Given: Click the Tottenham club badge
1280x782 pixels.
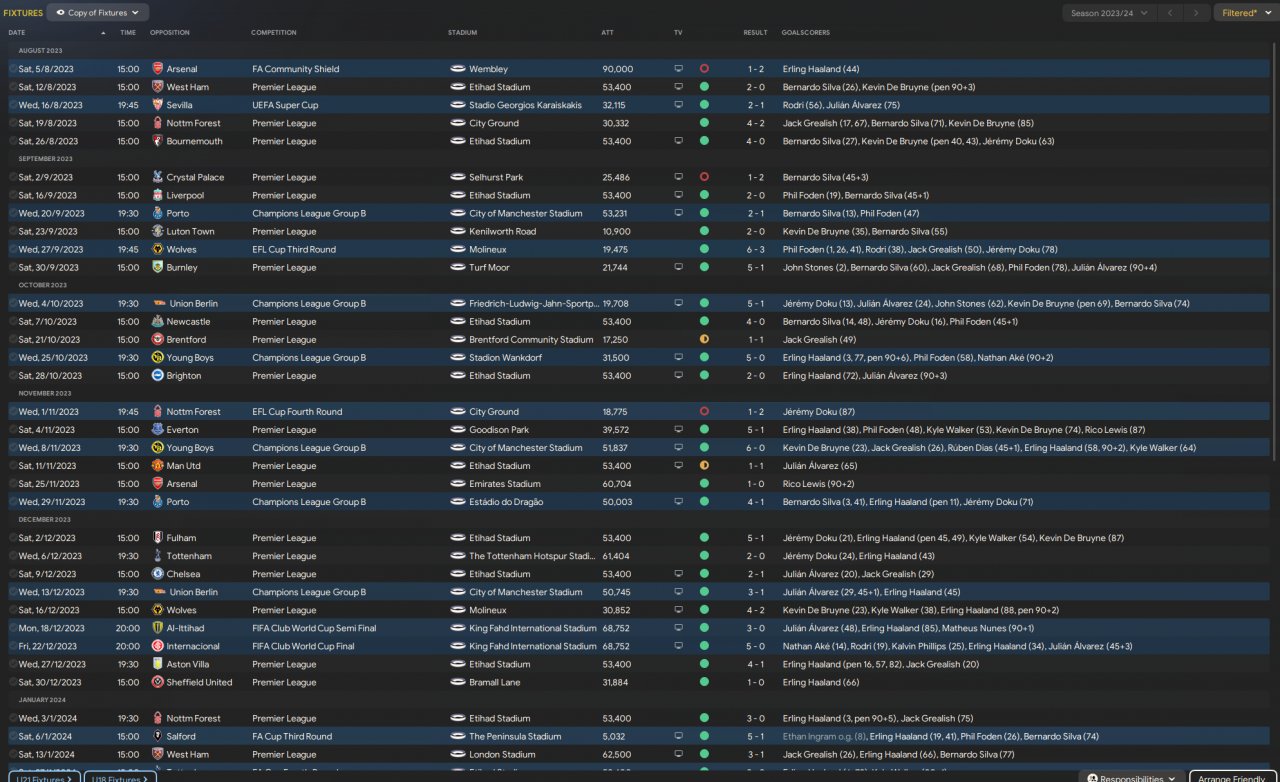Looking at the screenshot, I should [158, 555].
